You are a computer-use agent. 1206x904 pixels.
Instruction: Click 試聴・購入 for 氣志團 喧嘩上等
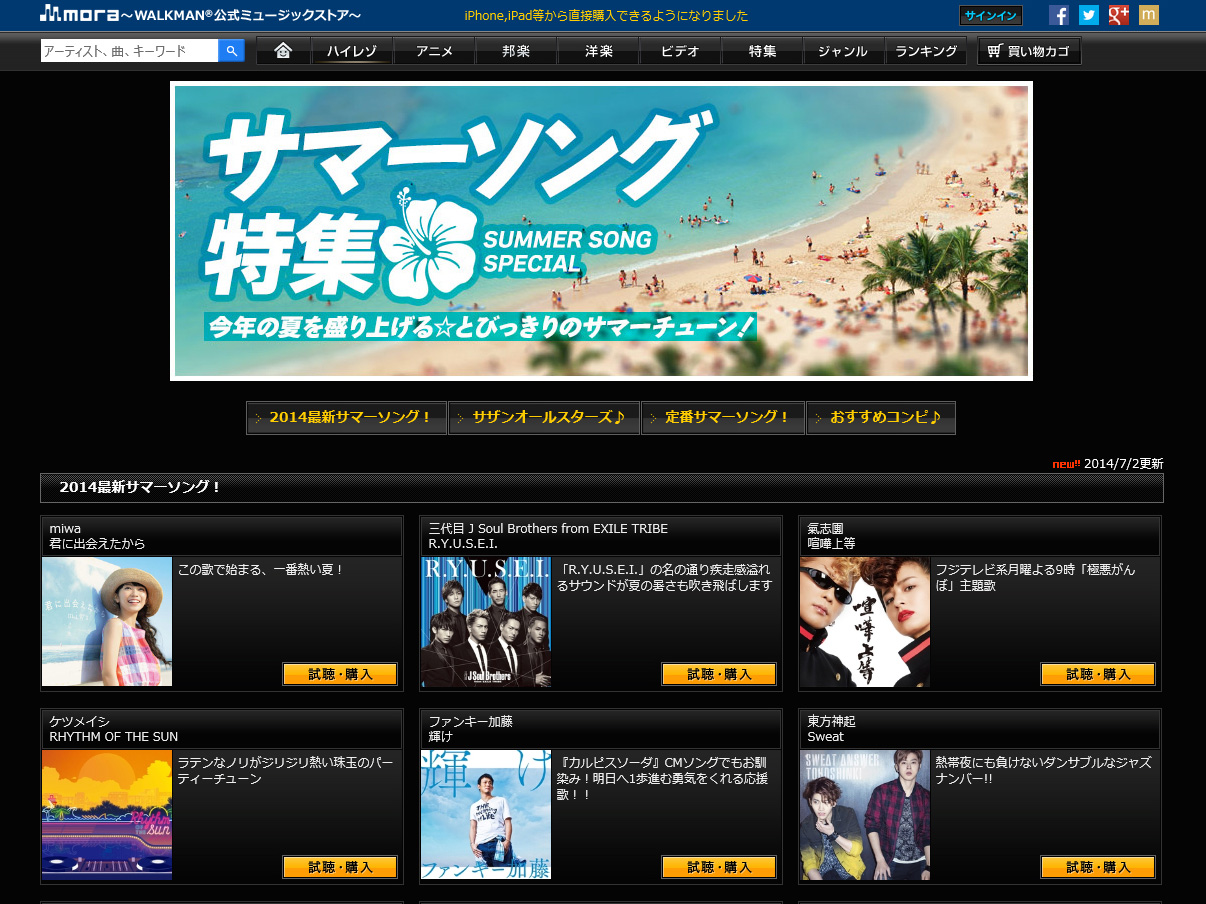tap(1098, 674)
